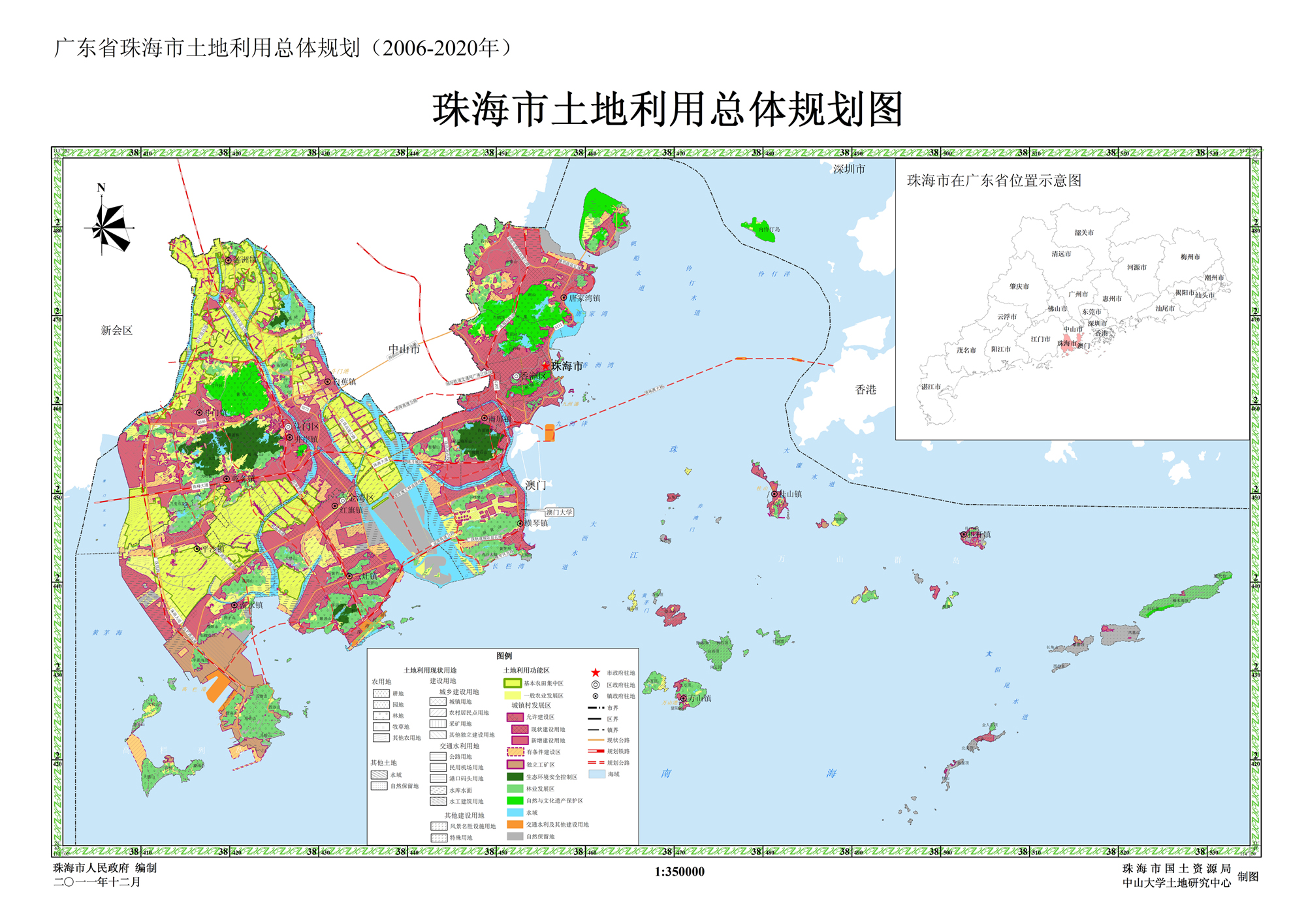Click the date 二○一一年十二月
Viewport: 1306px width, 924px height.
click(97, 882)
